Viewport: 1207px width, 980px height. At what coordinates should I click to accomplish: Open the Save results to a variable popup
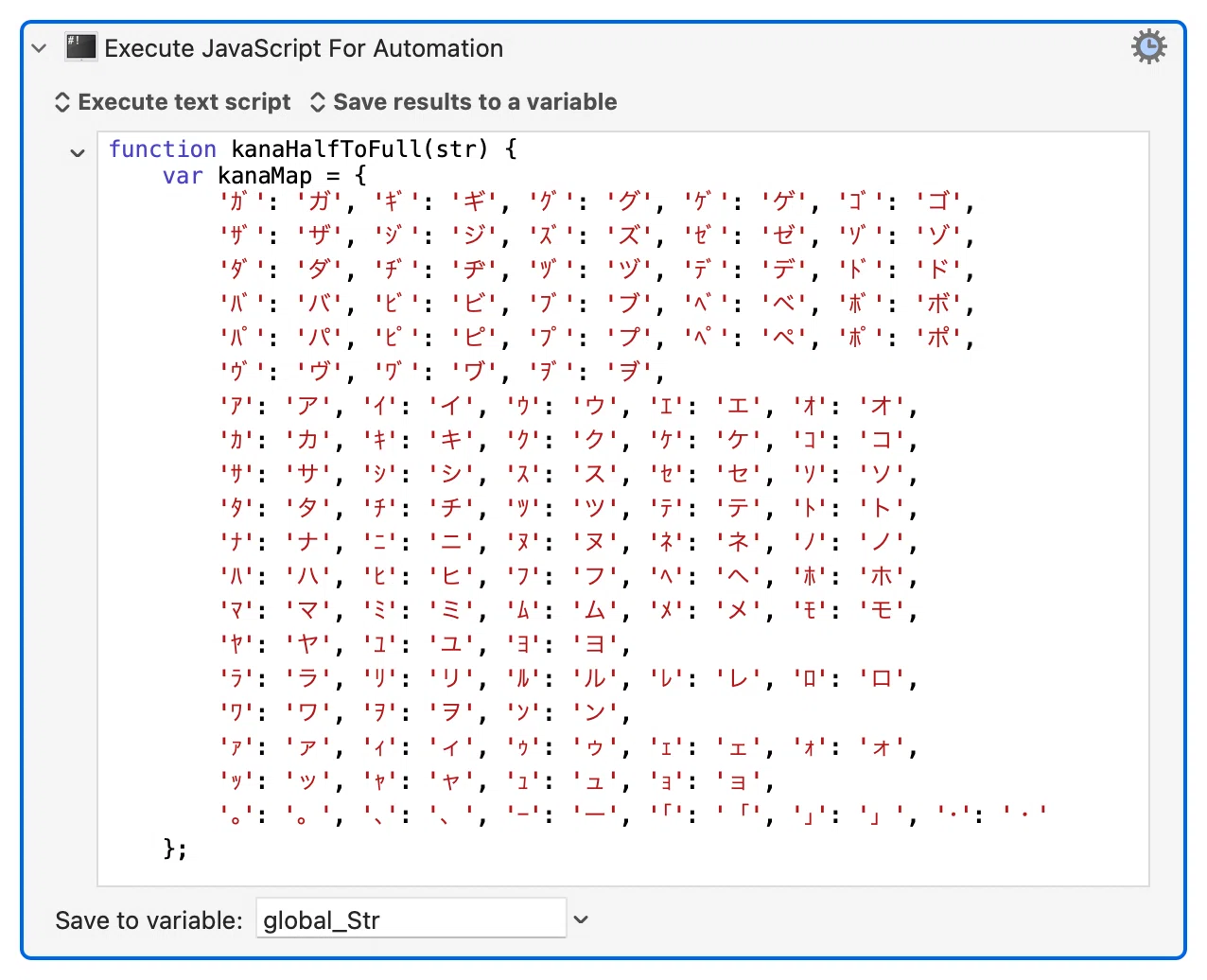click(464, 102)
